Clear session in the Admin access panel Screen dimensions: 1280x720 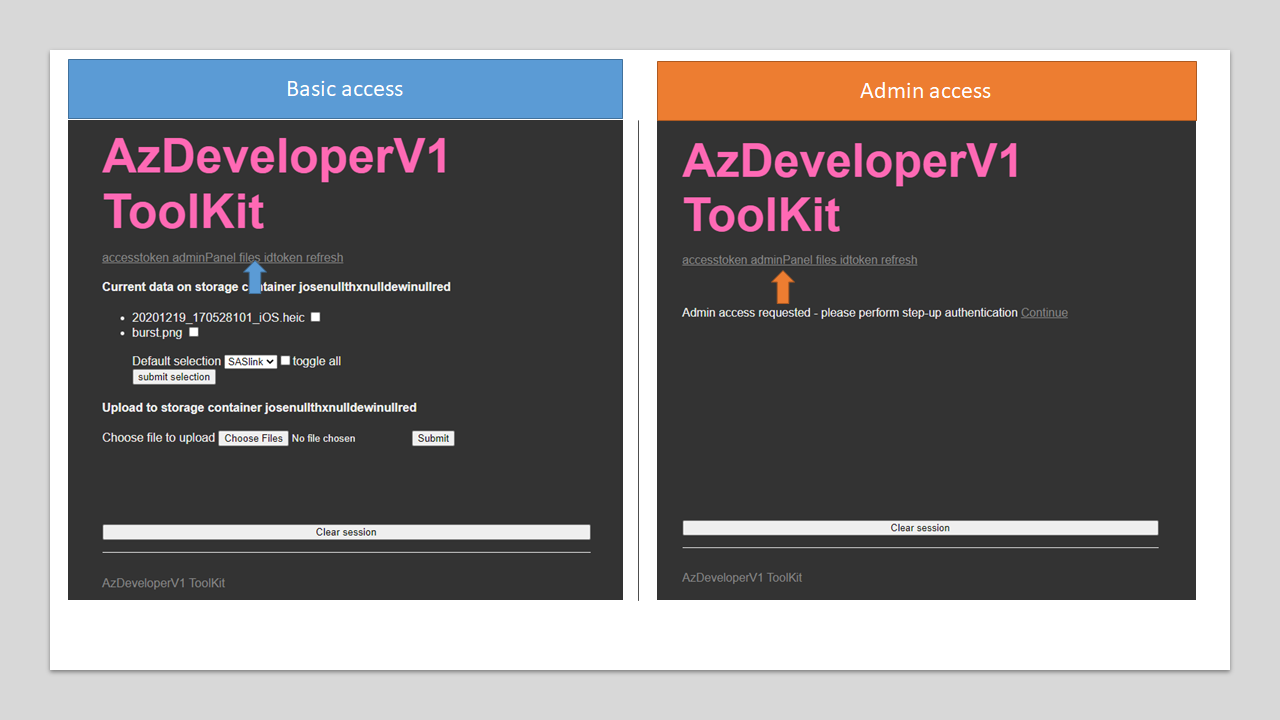point(920,528)
